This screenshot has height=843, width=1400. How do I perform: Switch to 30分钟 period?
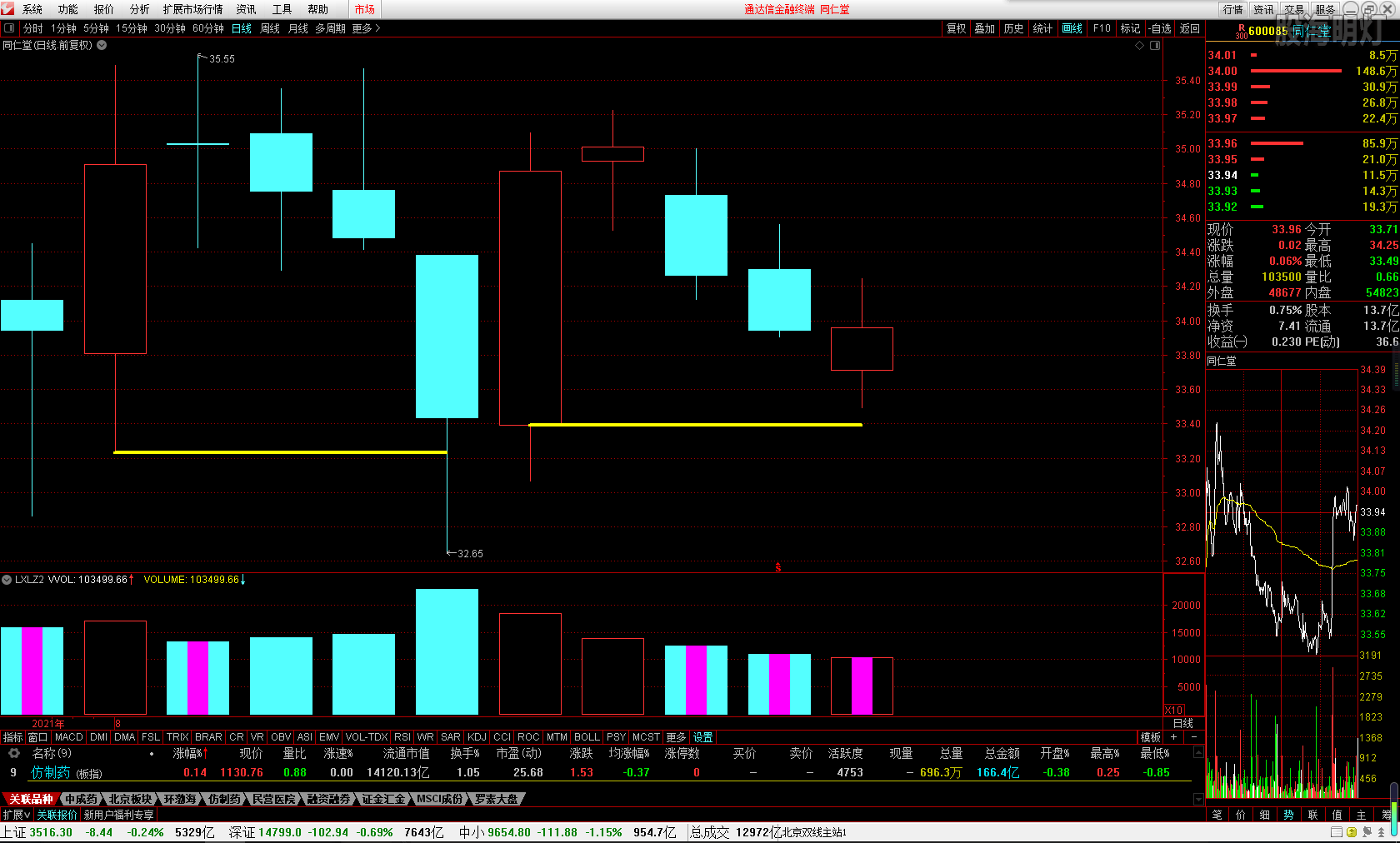click(x=170, y=28)
